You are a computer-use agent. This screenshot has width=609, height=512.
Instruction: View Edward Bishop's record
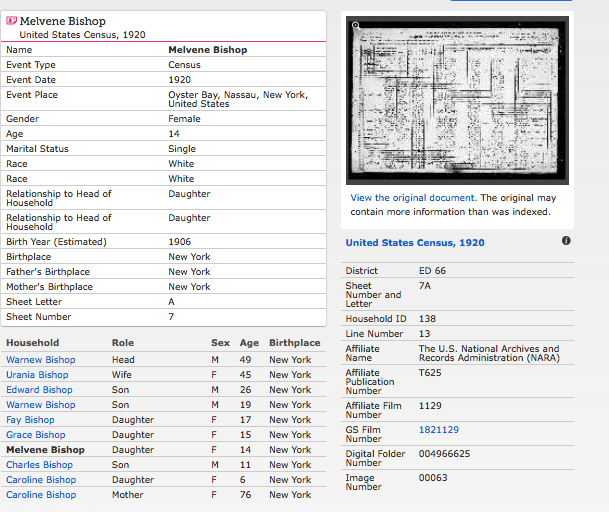click(39, 390)
